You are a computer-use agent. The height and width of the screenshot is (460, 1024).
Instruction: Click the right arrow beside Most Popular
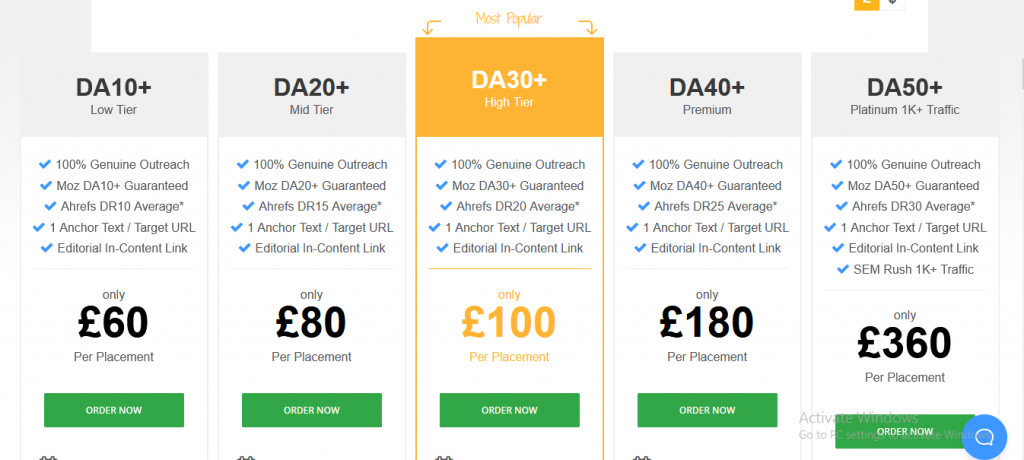(x=588, y=27)
